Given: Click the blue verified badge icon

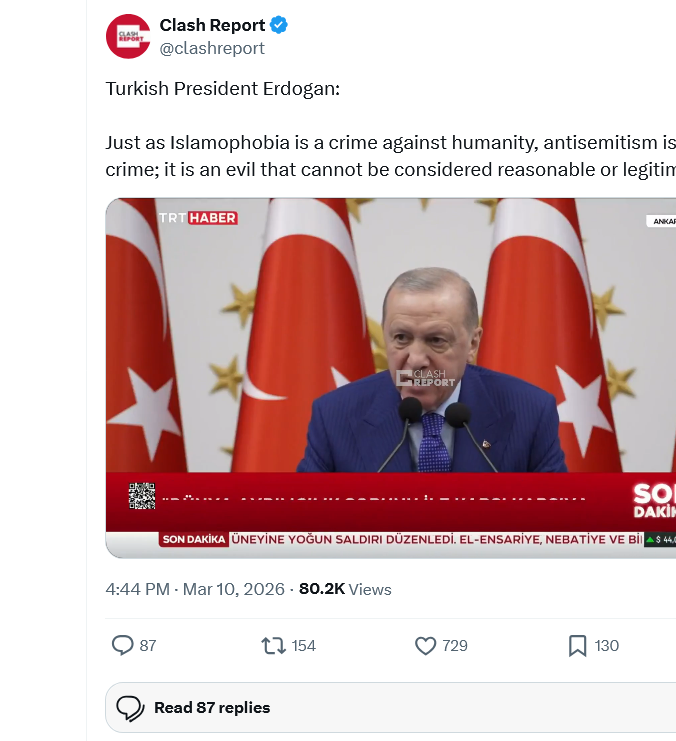Looking at the screenshot, I should 278,25.
